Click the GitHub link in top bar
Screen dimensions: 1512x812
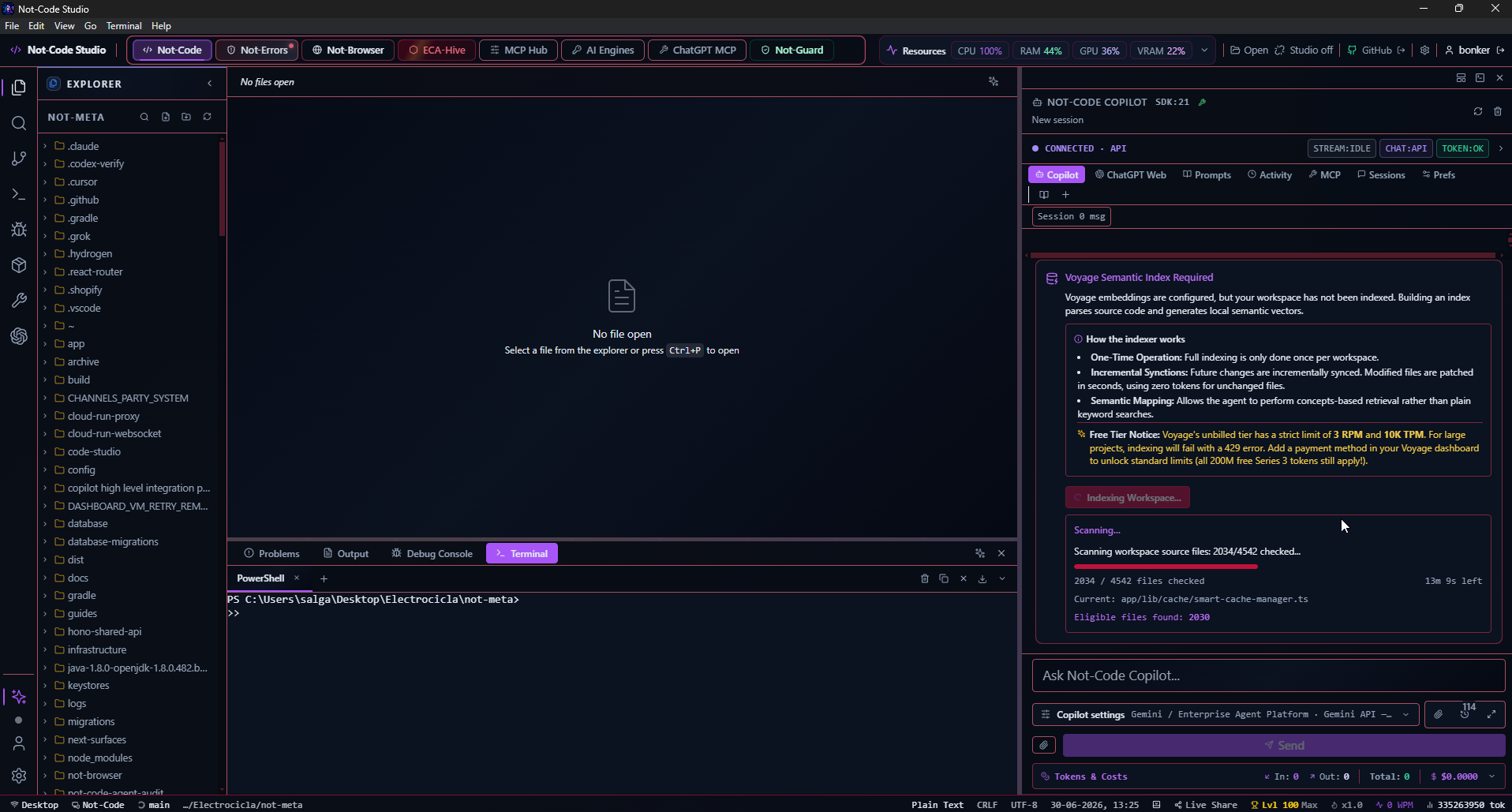[1375, 50]
